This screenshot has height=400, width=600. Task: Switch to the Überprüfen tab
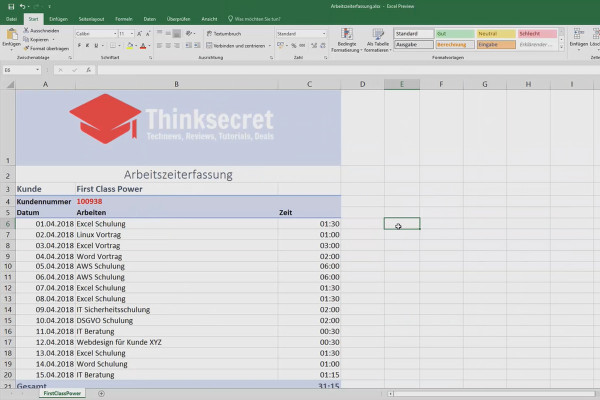coord(178,19)
